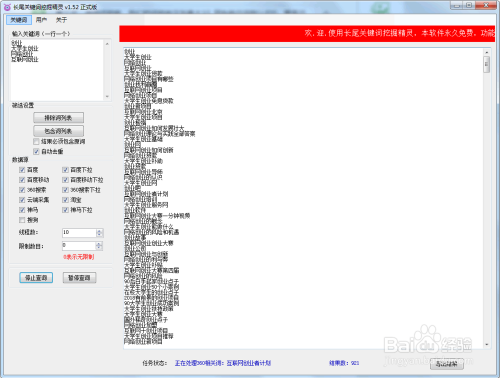Click the 线程数 input field

79,233
